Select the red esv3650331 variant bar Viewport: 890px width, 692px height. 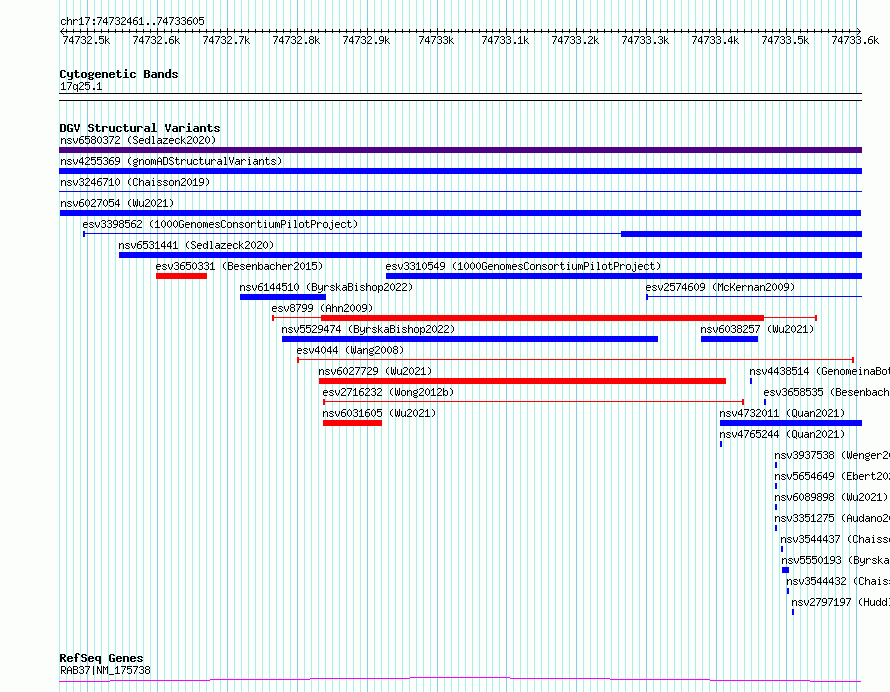182,276
